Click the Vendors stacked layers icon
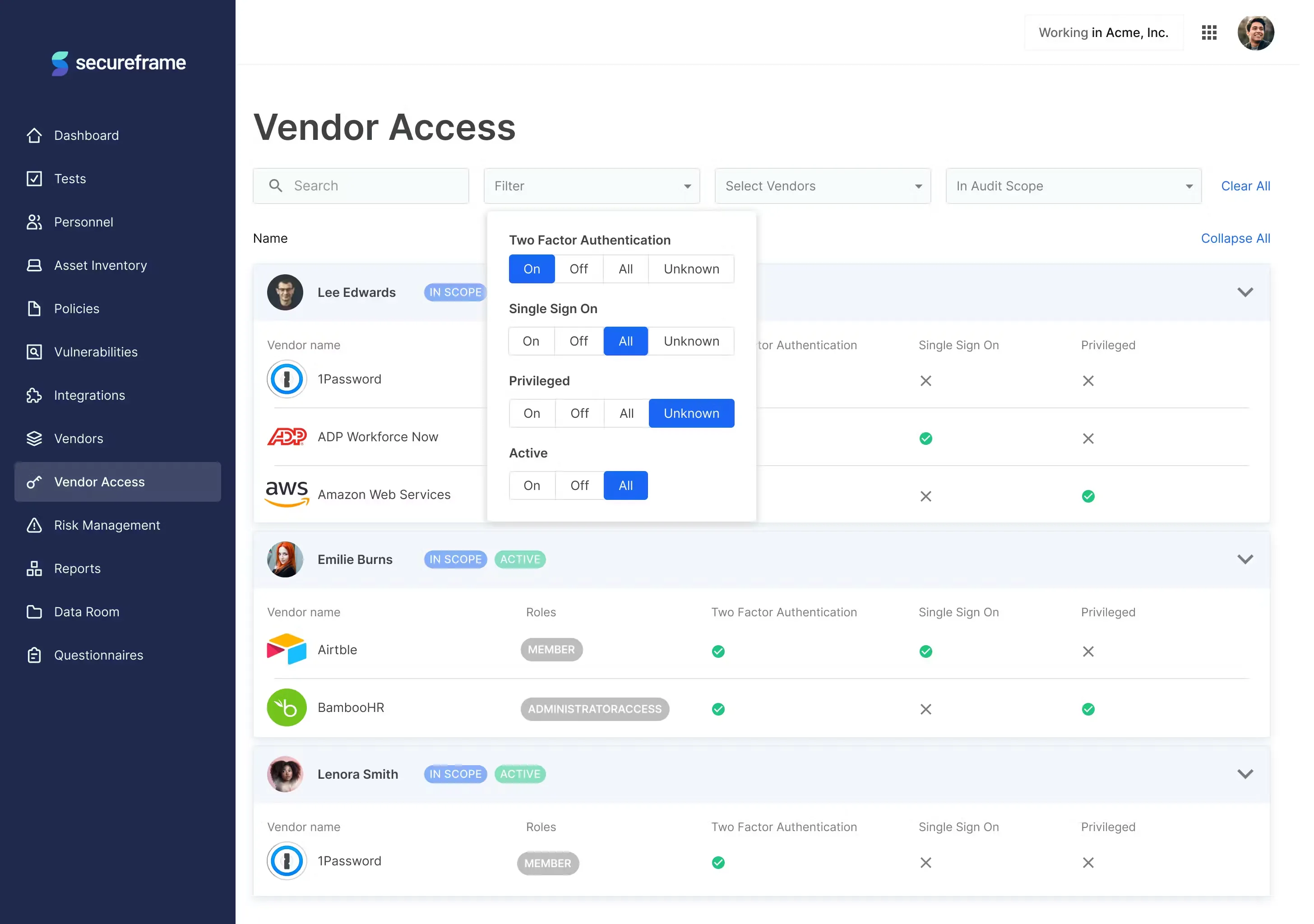This screenshot has height=924, width=1314. click(x=34, y=439)
